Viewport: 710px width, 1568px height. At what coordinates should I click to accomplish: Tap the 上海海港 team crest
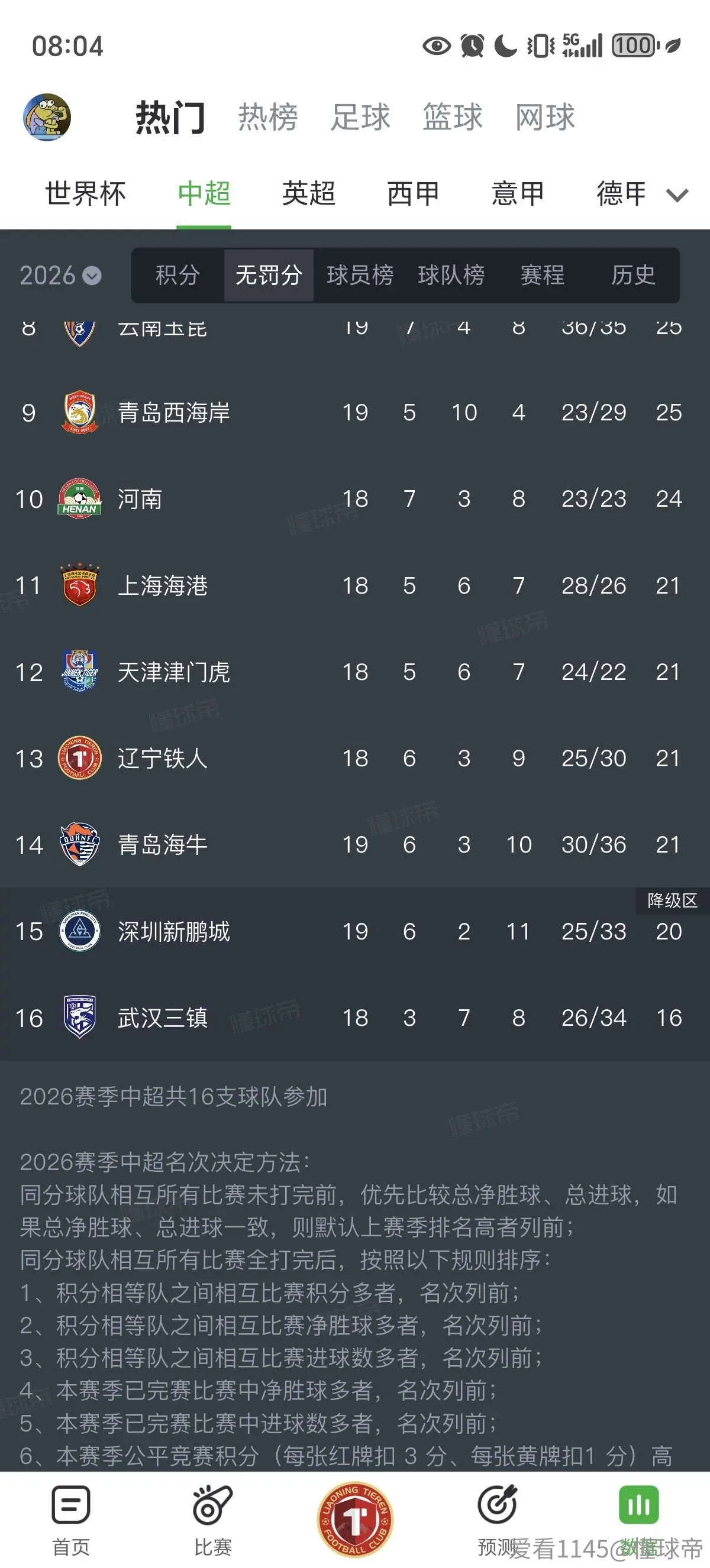79,585
